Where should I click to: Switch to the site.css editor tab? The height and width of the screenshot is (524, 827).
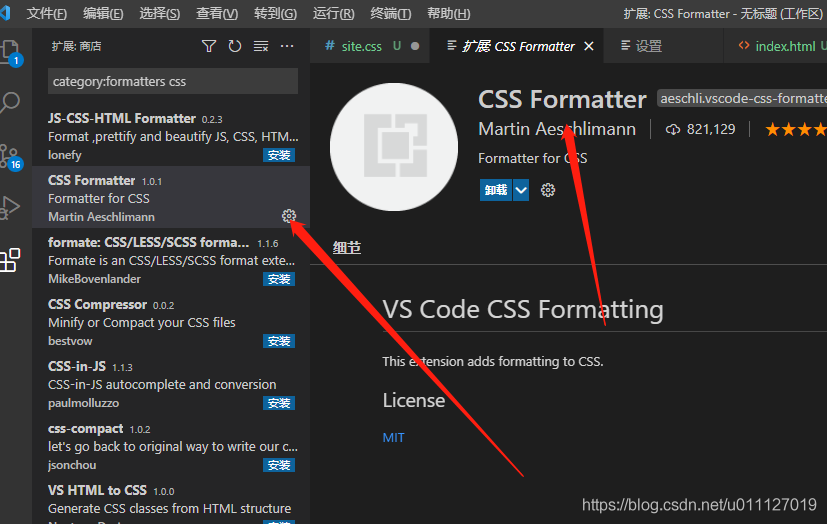click(361, 46)
